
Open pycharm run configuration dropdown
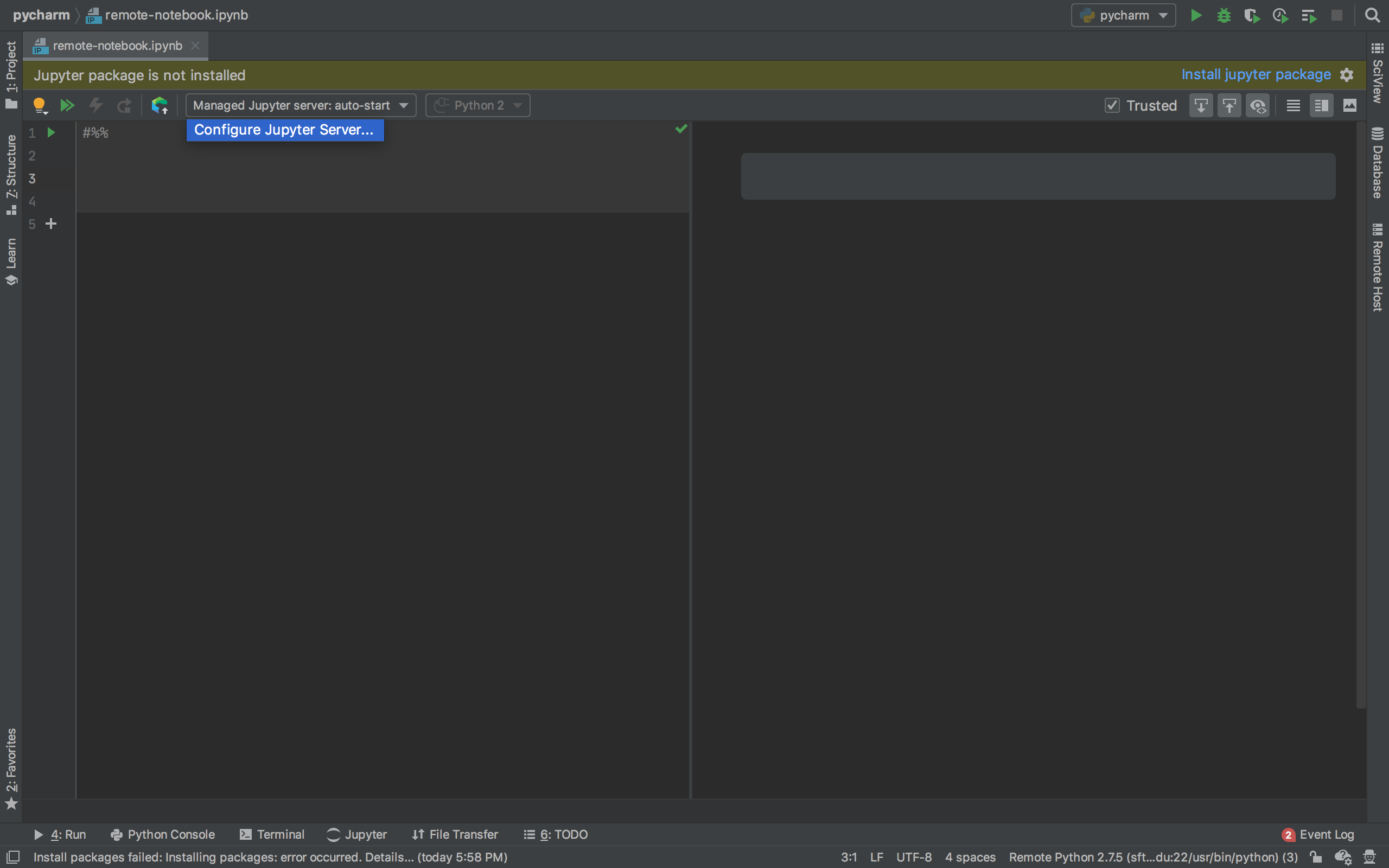(x=1123, y=15)
